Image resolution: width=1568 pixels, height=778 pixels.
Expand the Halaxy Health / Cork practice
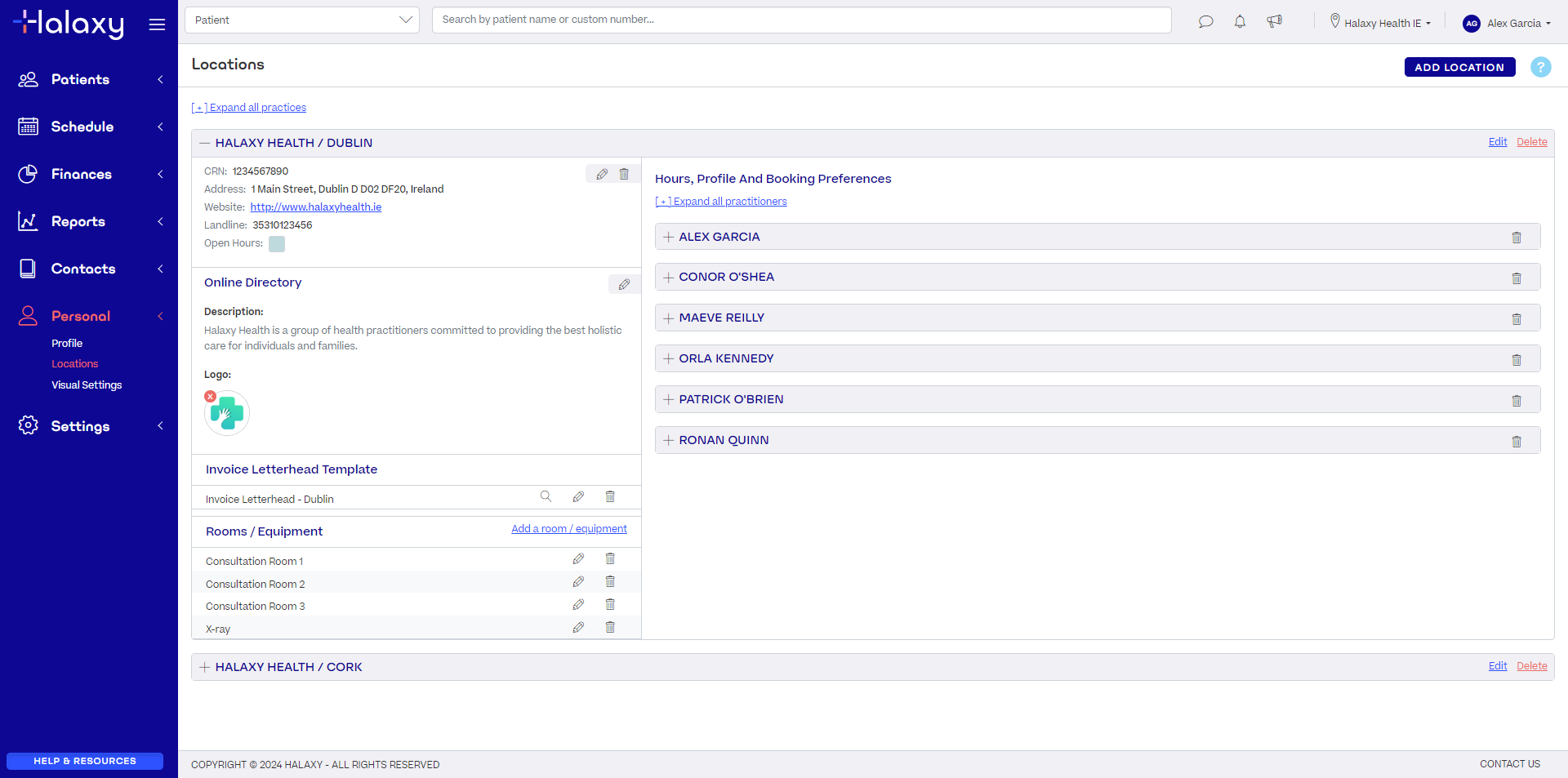204,667
